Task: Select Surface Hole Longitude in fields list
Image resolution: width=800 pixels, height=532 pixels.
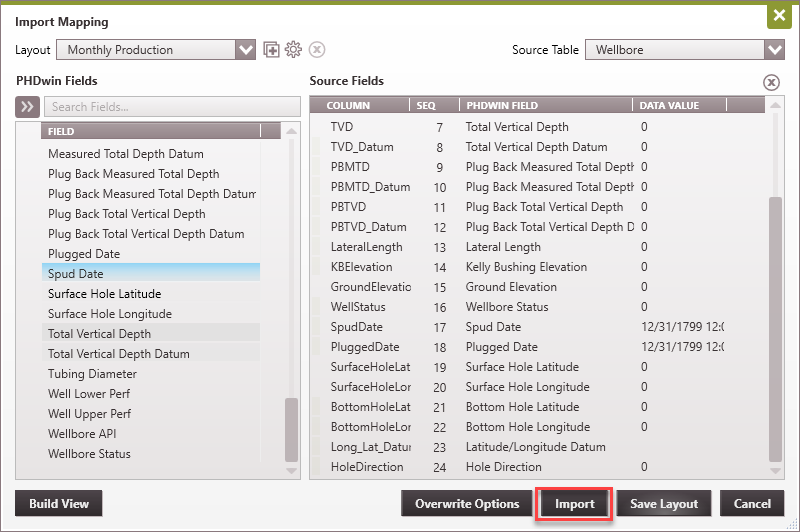Action: coord(151,314)
